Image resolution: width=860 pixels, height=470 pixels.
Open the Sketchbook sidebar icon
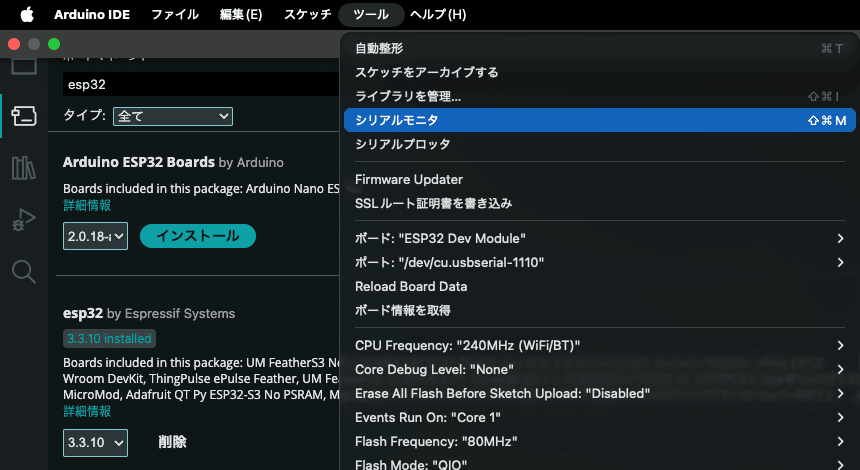(x=24, y=65)
